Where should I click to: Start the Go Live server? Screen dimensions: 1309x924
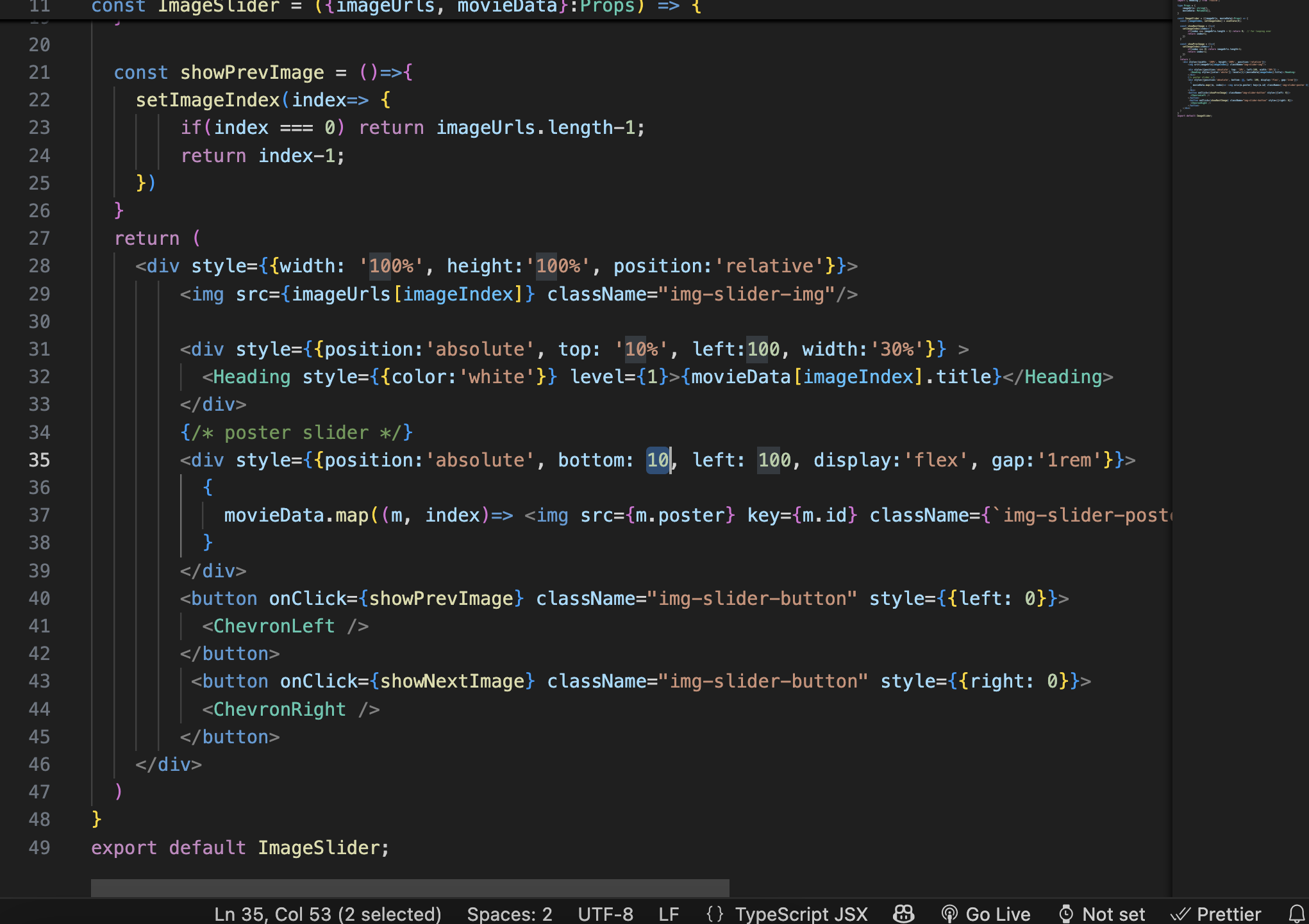[986, 914]
